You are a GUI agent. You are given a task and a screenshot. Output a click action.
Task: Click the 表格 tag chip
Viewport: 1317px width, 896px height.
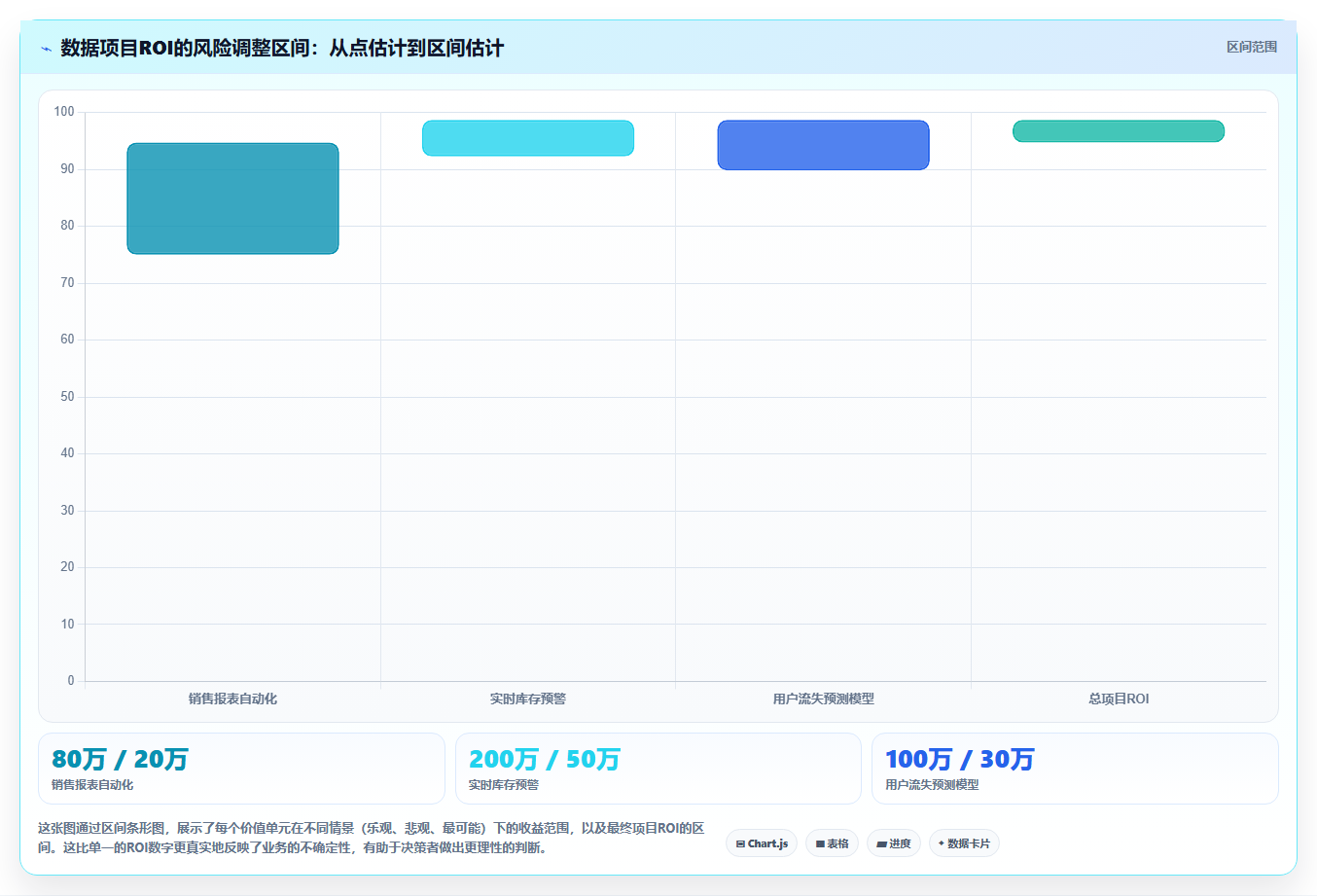(832, 843)
